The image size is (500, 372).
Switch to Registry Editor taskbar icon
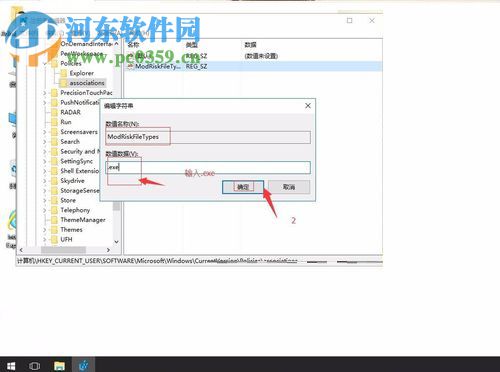click(x=84, y=365)
